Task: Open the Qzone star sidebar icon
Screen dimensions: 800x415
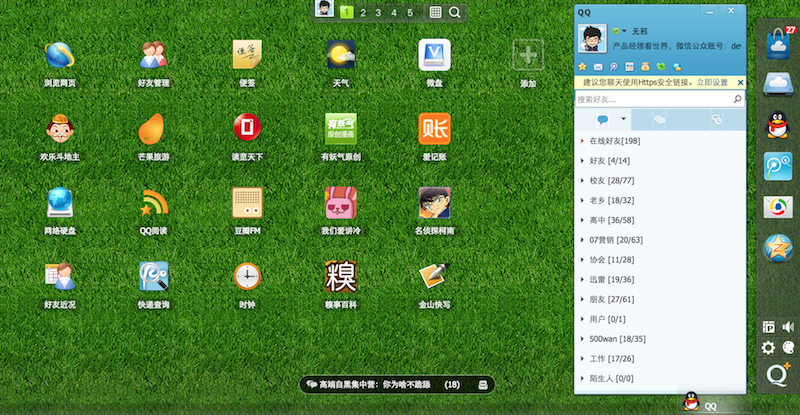Action: click(x=778, y=248)
